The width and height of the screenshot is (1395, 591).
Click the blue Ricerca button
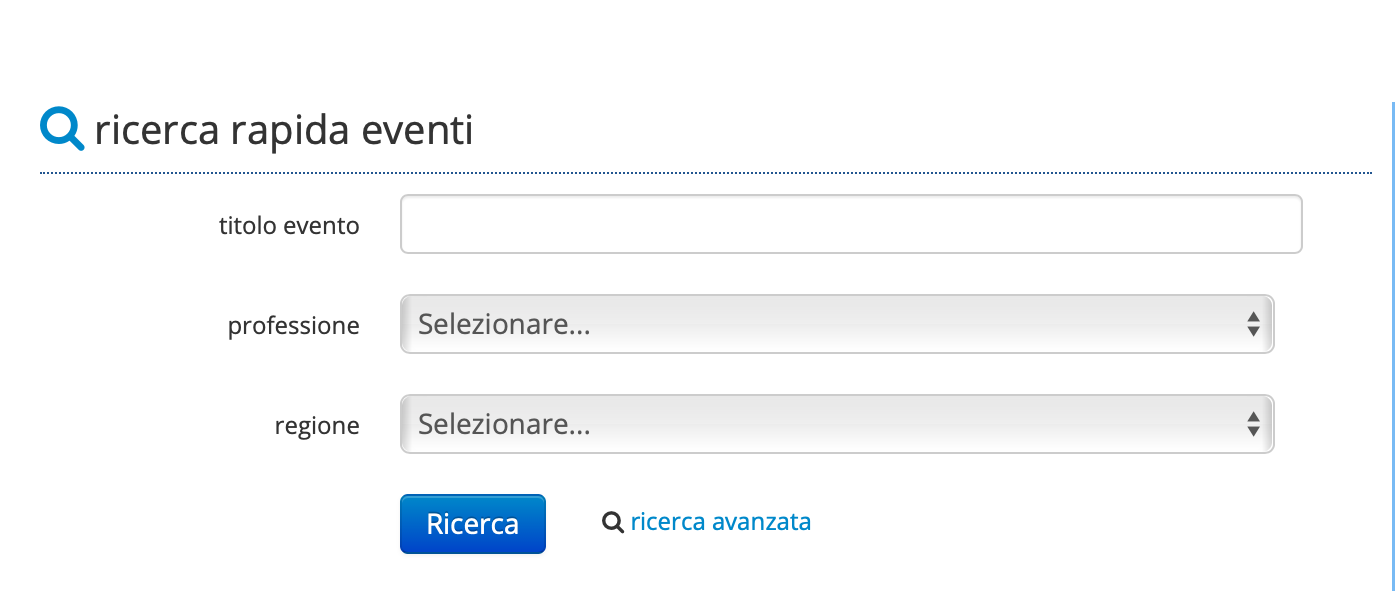473,524
